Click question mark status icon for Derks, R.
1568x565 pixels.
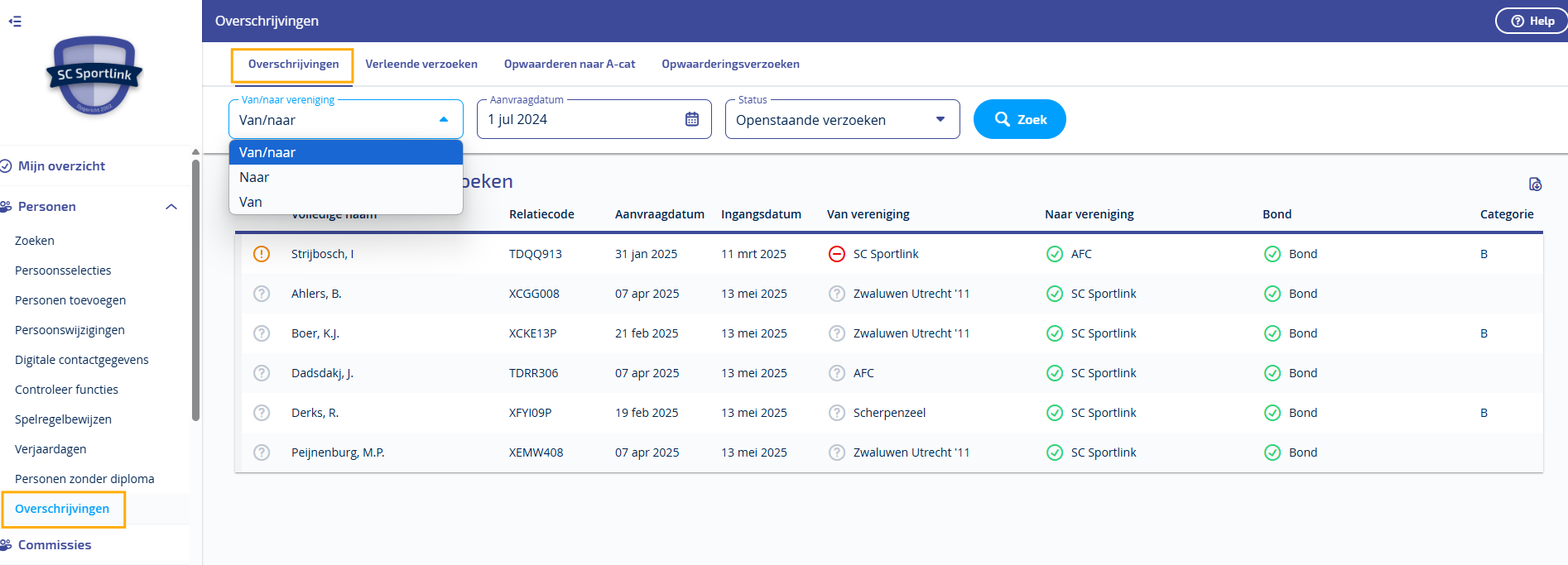point(262,413)
